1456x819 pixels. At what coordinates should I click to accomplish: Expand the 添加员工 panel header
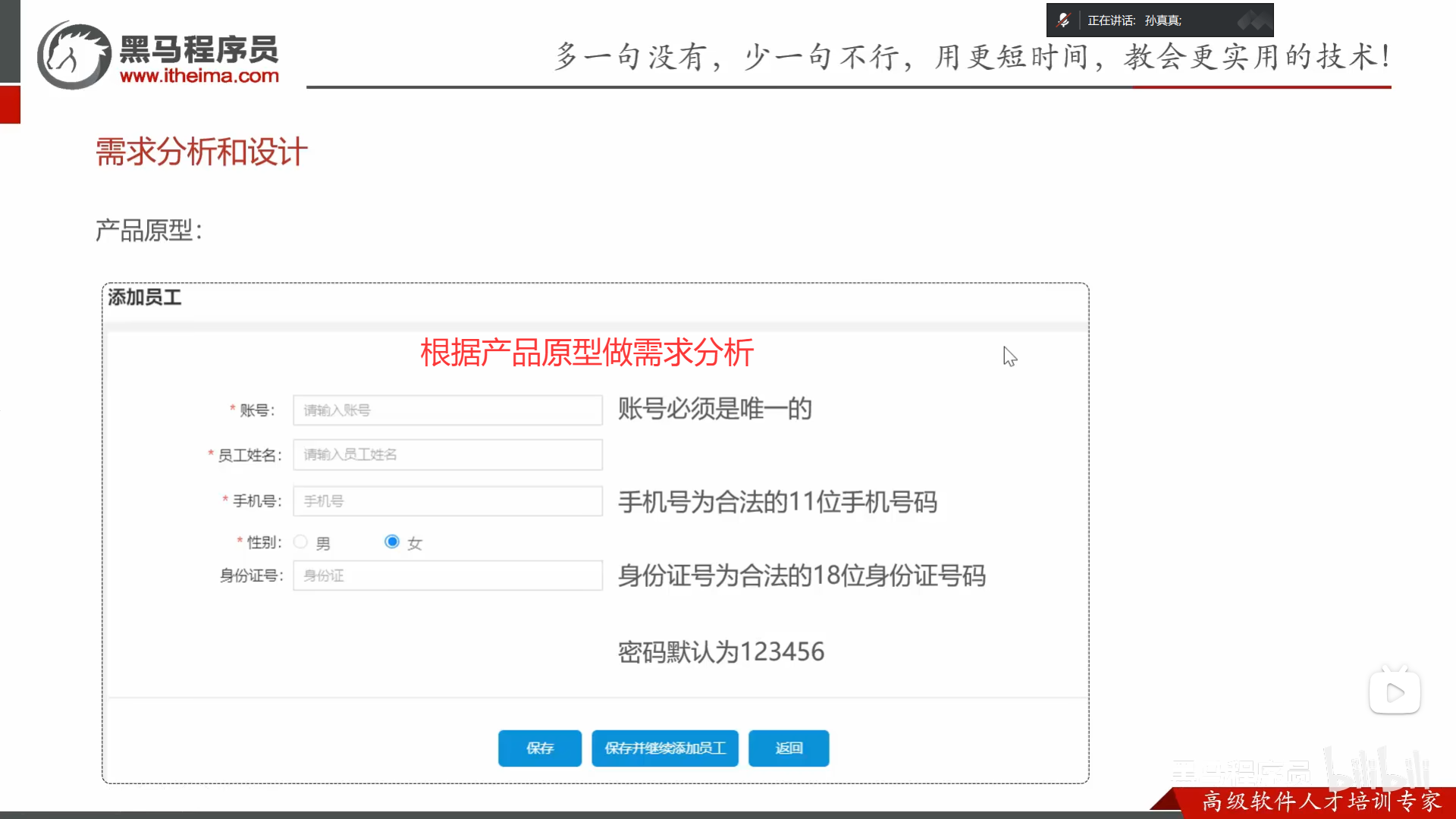coord(144,297)
